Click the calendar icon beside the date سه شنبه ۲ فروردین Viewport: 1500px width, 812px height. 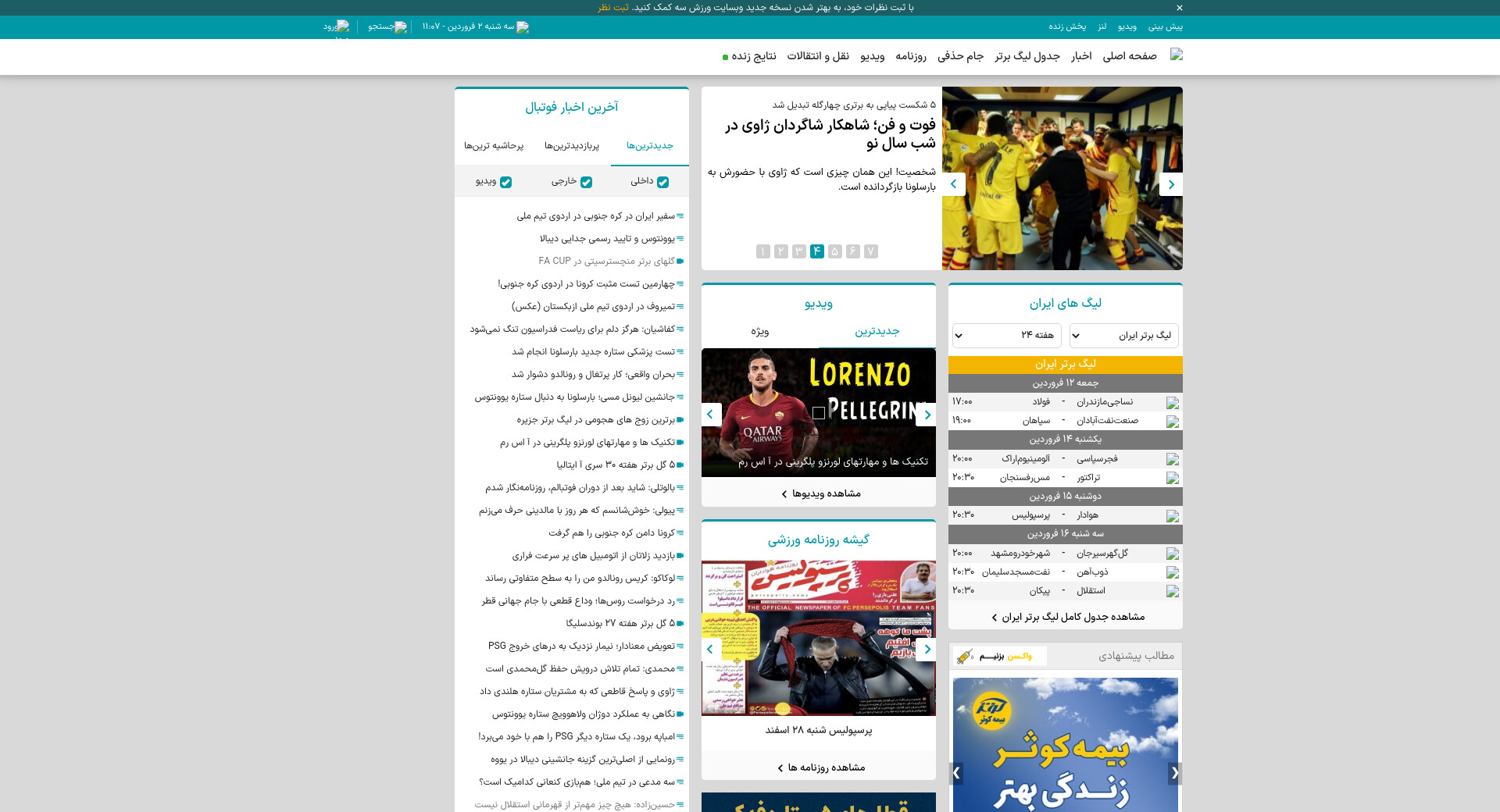point(523,27)
